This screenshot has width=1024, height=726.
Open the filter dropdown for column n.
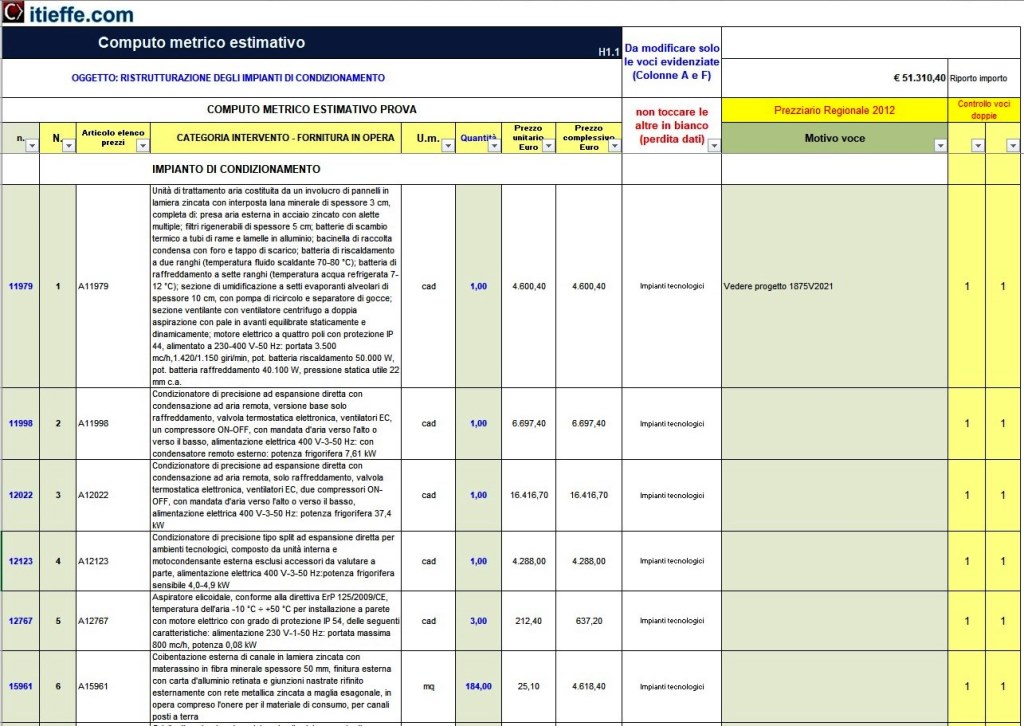(31, 146)
